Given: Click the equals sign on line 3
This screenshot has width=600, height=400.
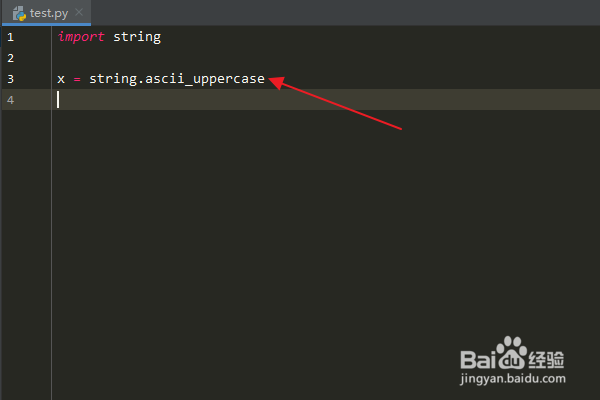Looking at the screenshot, I should (x=77, y=79).
